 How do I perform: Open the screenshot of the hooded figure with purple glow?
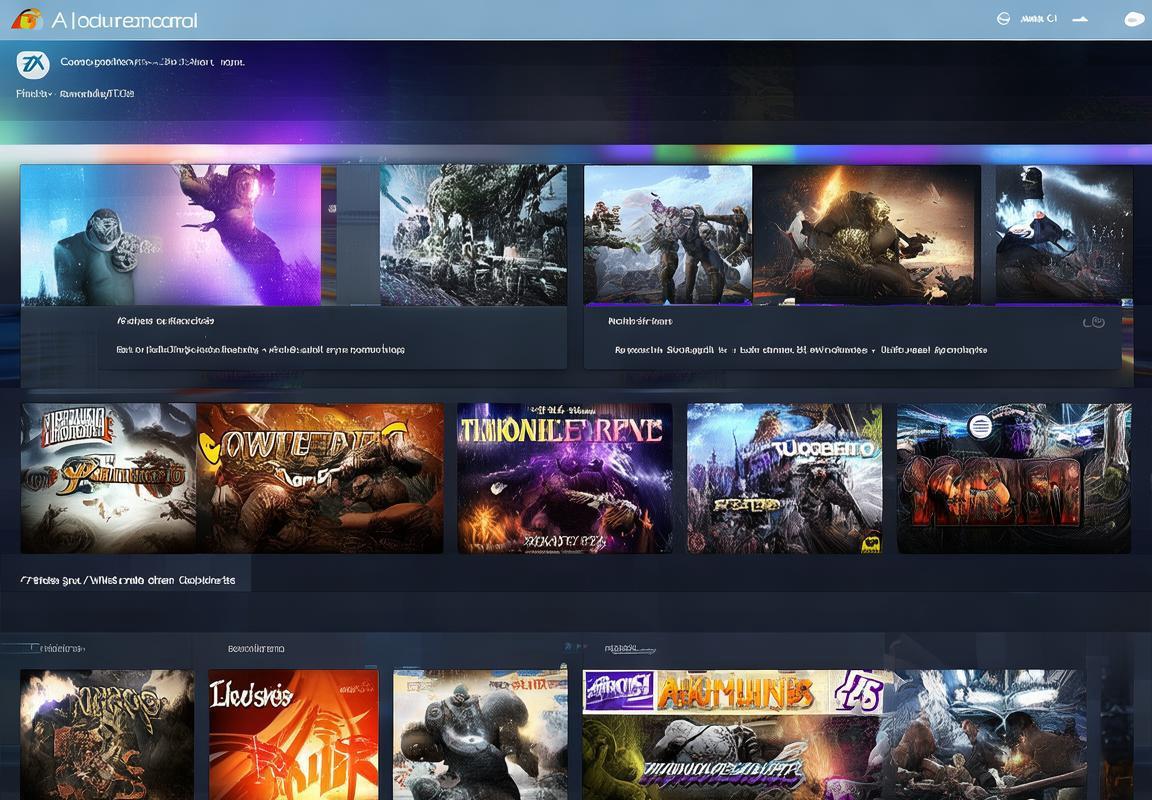[x=170, y=234]
